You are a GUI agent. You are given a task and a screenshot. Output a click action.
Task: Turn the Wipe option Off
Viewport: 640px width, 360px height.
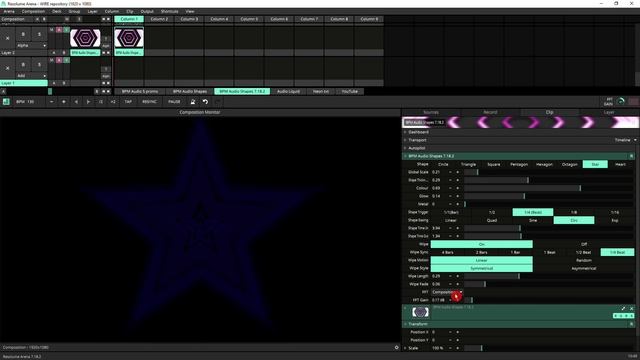pyautogui.click(x=584, y=244)
